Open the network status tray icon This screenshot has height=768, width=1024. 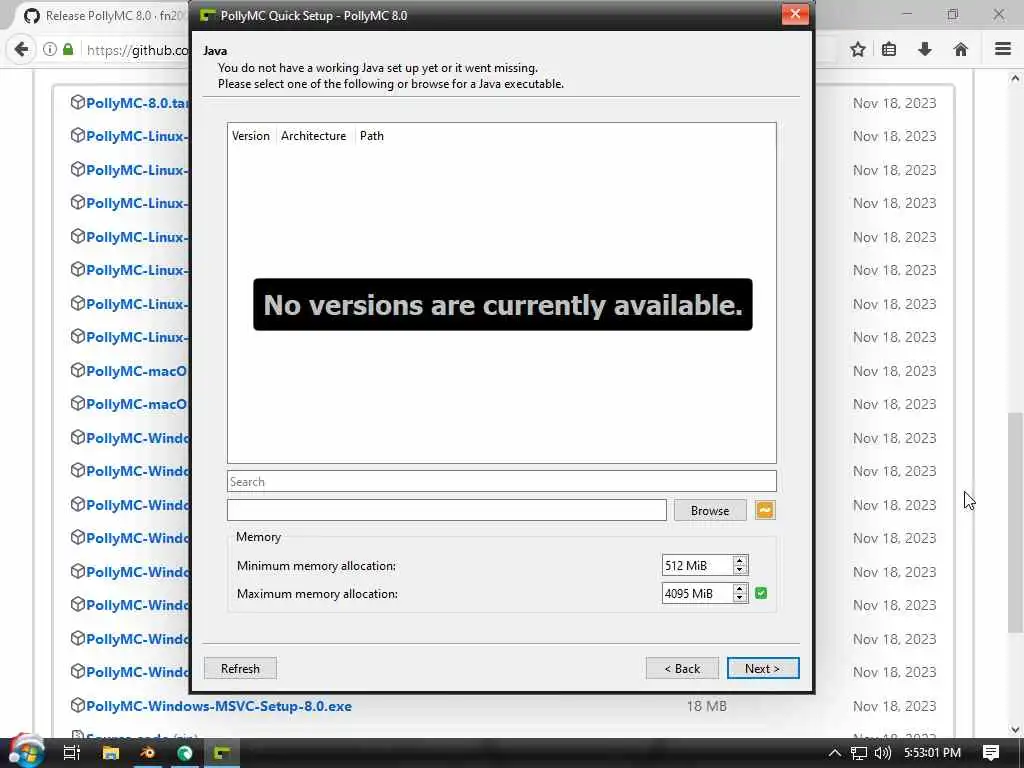point(859,753)
